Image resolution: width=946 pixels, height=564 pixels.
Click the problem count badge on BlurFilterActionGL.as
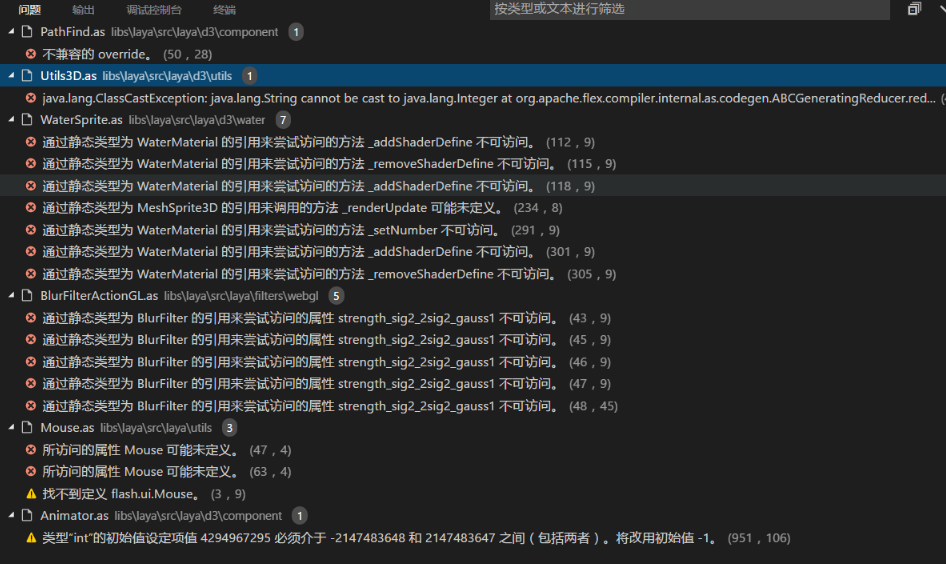(336, 296)
